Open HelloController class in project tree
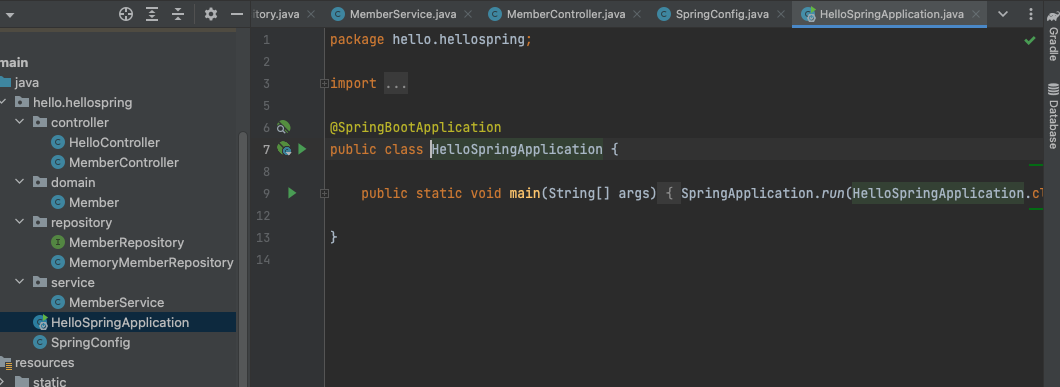Viewport: 1060px width, 387px height. 114,143
